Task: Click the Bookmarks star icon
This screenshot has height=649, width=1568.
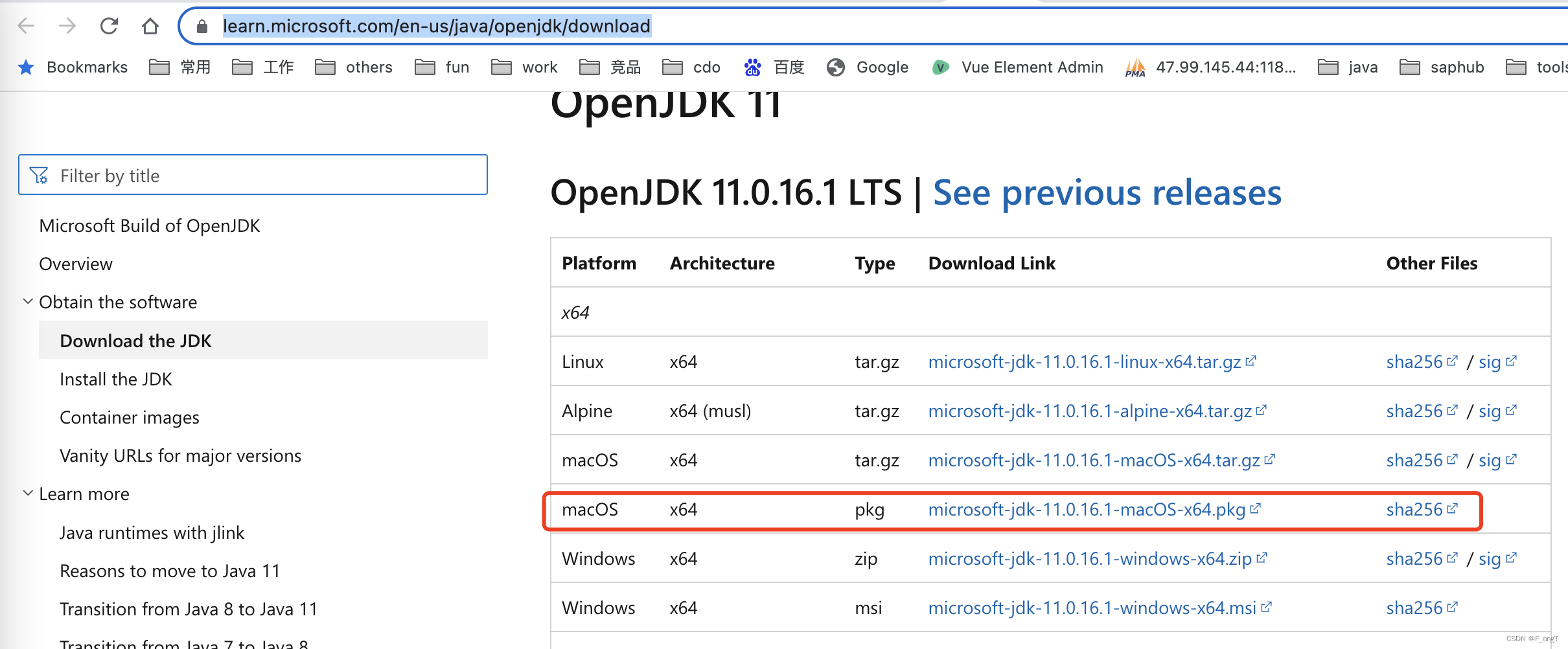Action: click(26, 67)
